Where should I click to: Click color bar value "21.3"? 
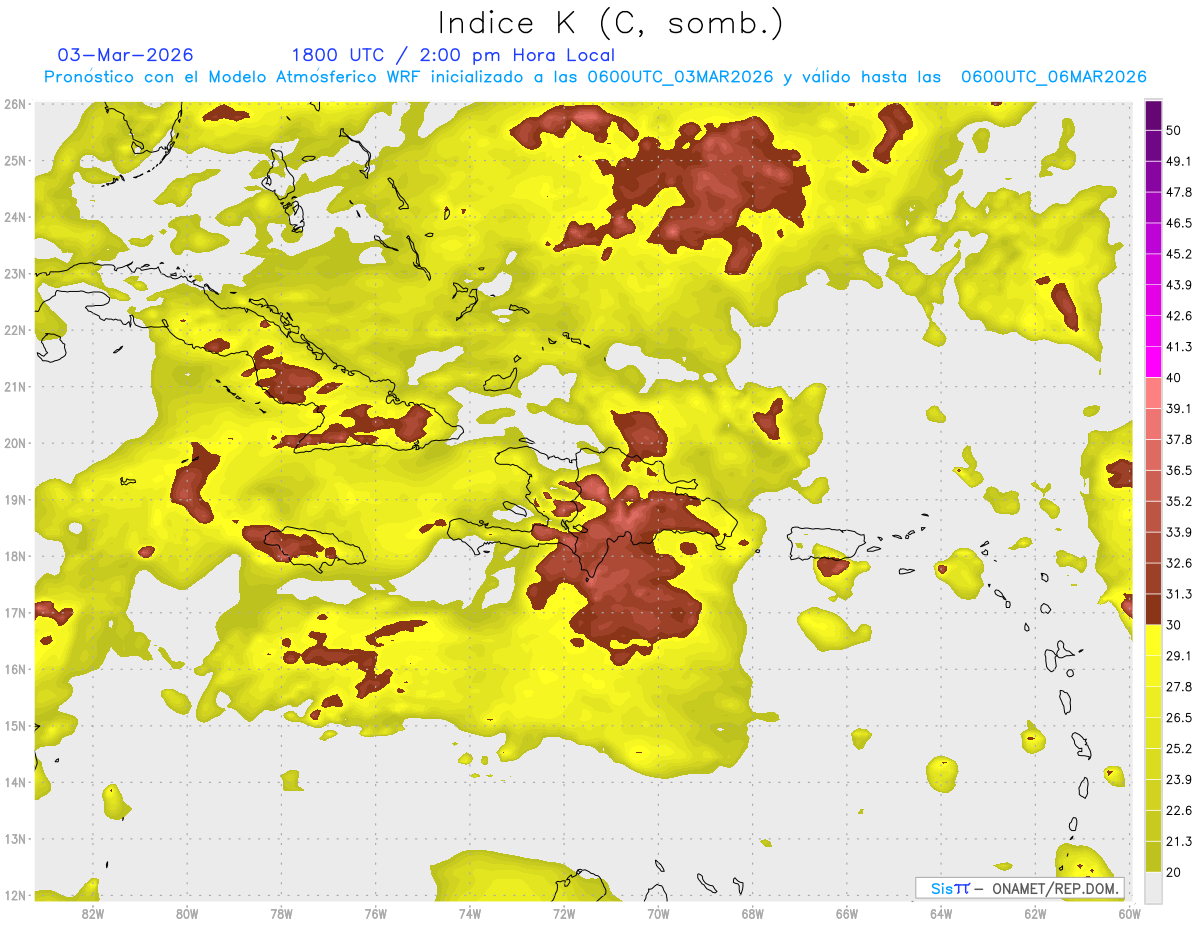pyautogui.click(x=1179, y=842)
